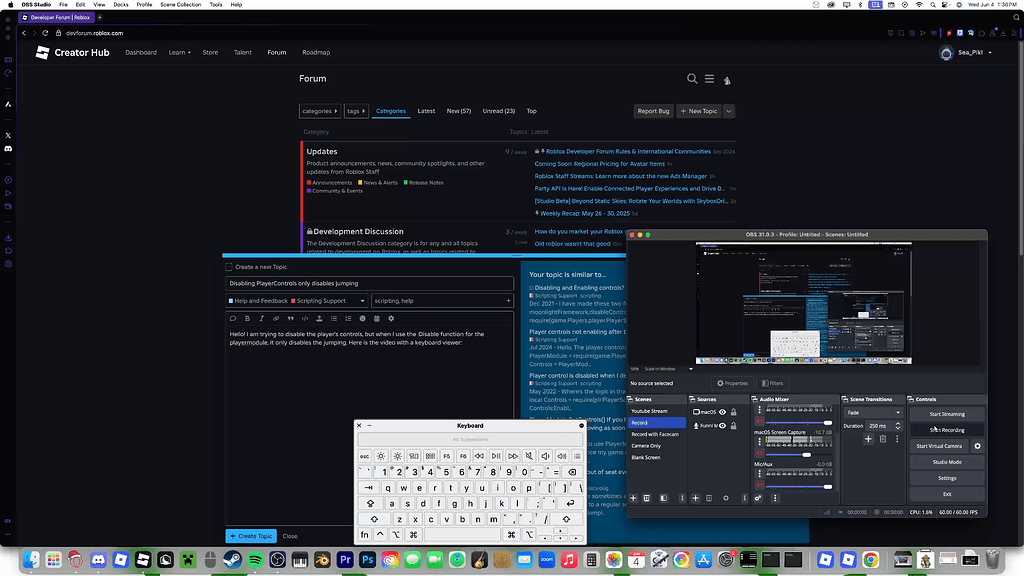This screenshot has height=576, width=1024.
Task: Toggle lock on macOS source
Action: click(x=733, y=412)
